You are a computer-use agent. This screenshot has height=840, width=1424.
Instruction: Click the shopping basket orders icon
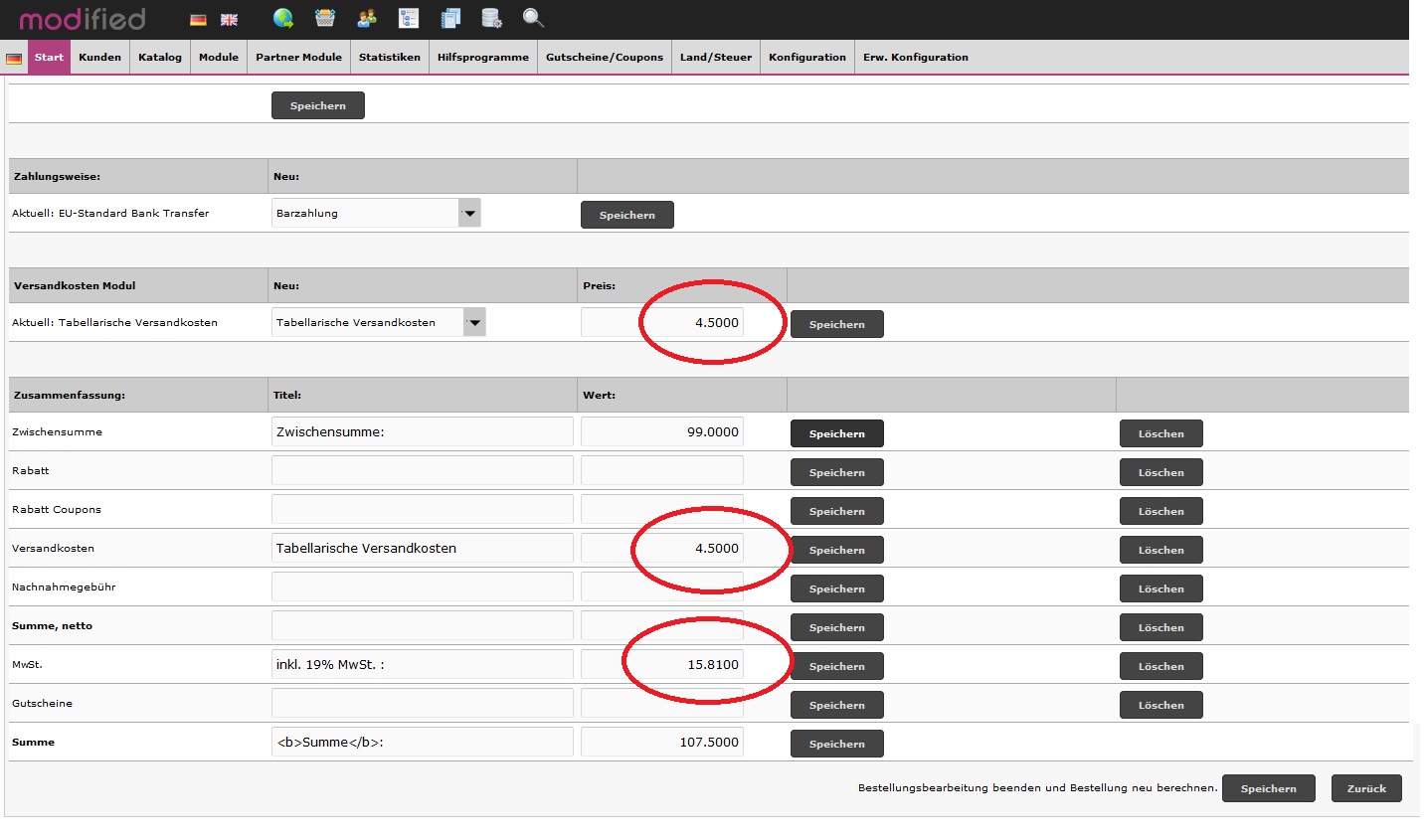point(325,18)
